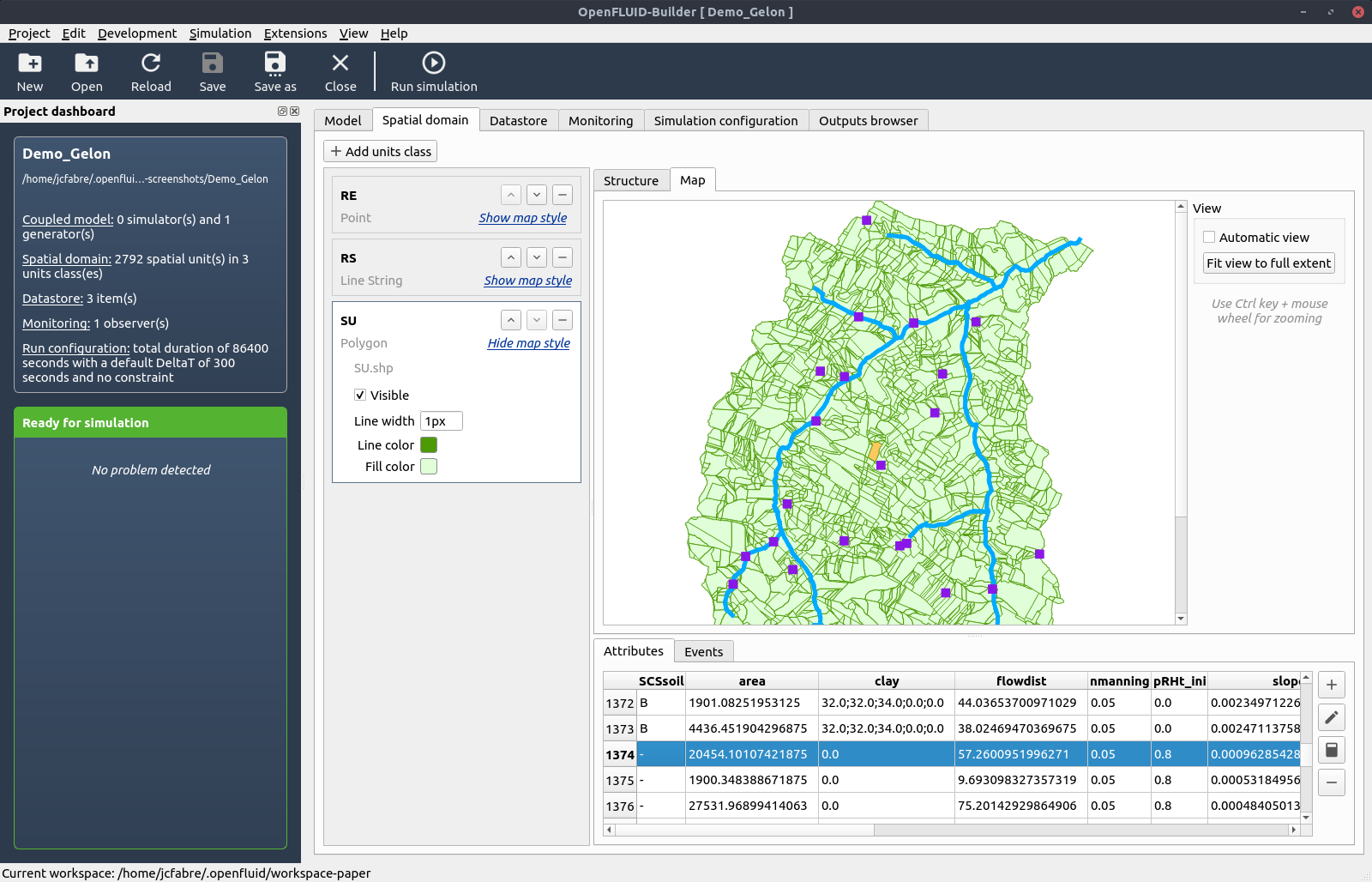1372x882 pixels.
Task: Move SU units class down
Action: tap(537, 320)
